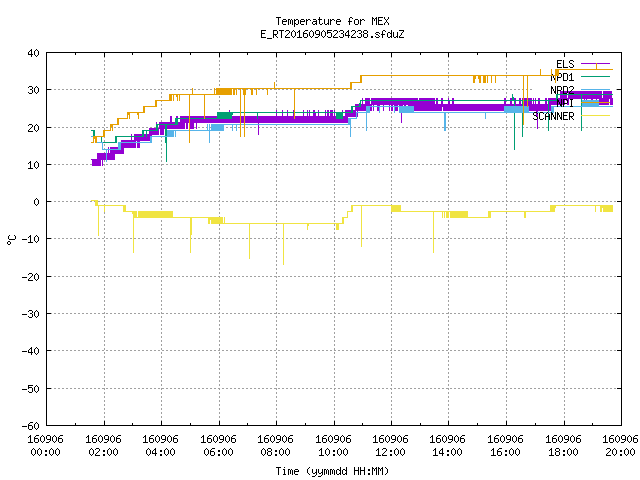Click the x-axis tick label '160906 04:00'
The width and height of the screenshot is (640, 480).
pyautogui.click(x=160, y=446)
